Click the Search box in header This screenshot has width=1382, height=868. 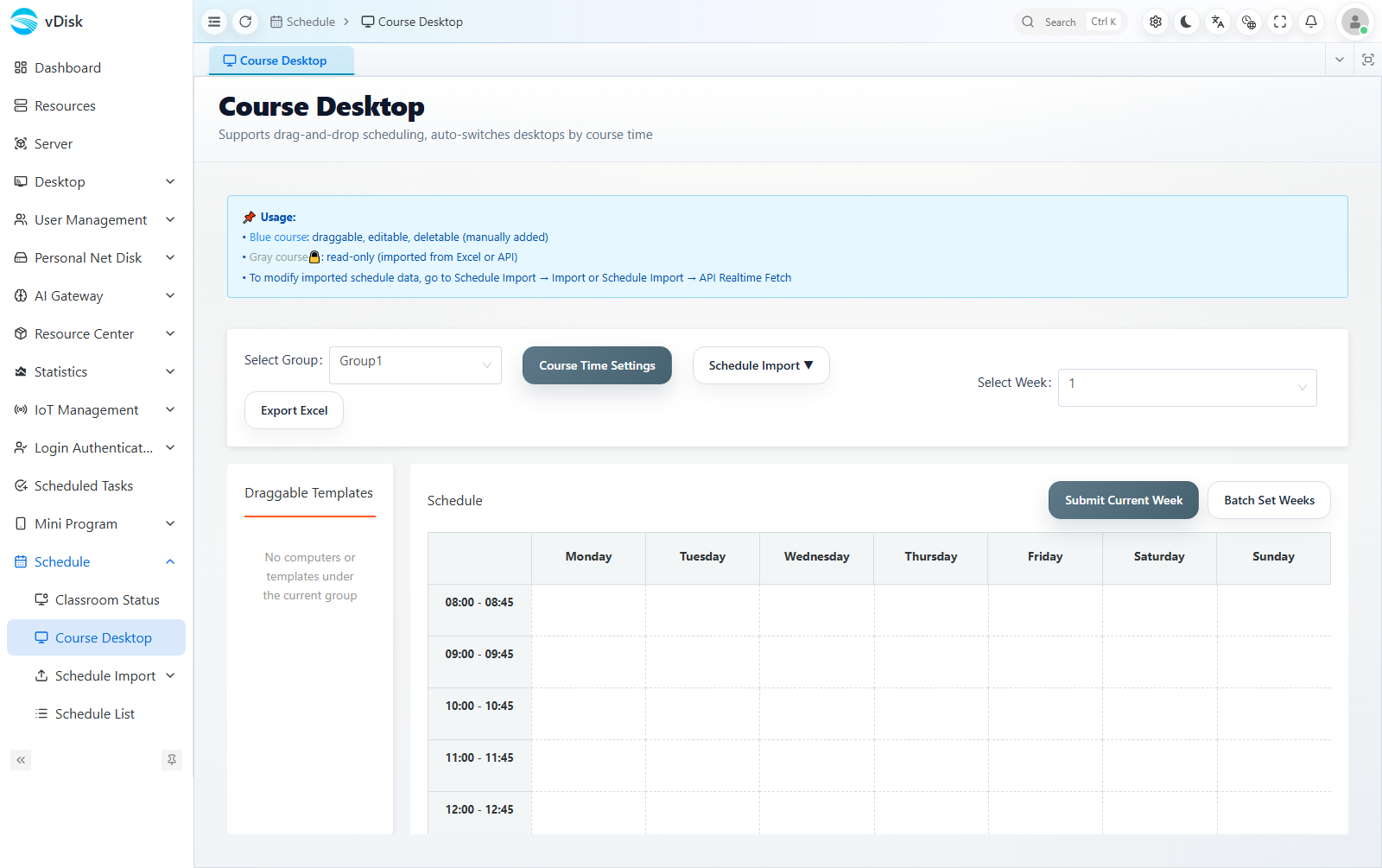click(x=1070, y=22)
